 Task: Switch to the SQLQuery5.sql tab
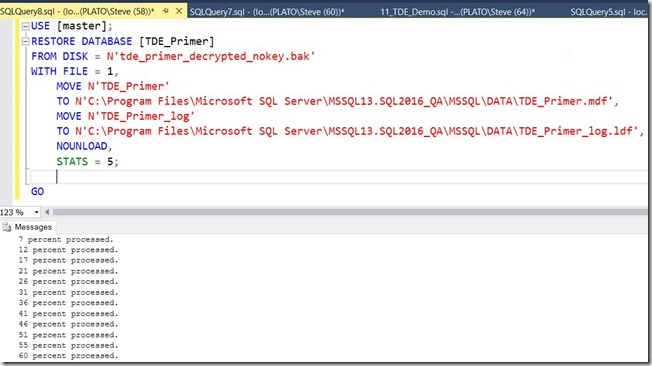click(x=608, y=12)
